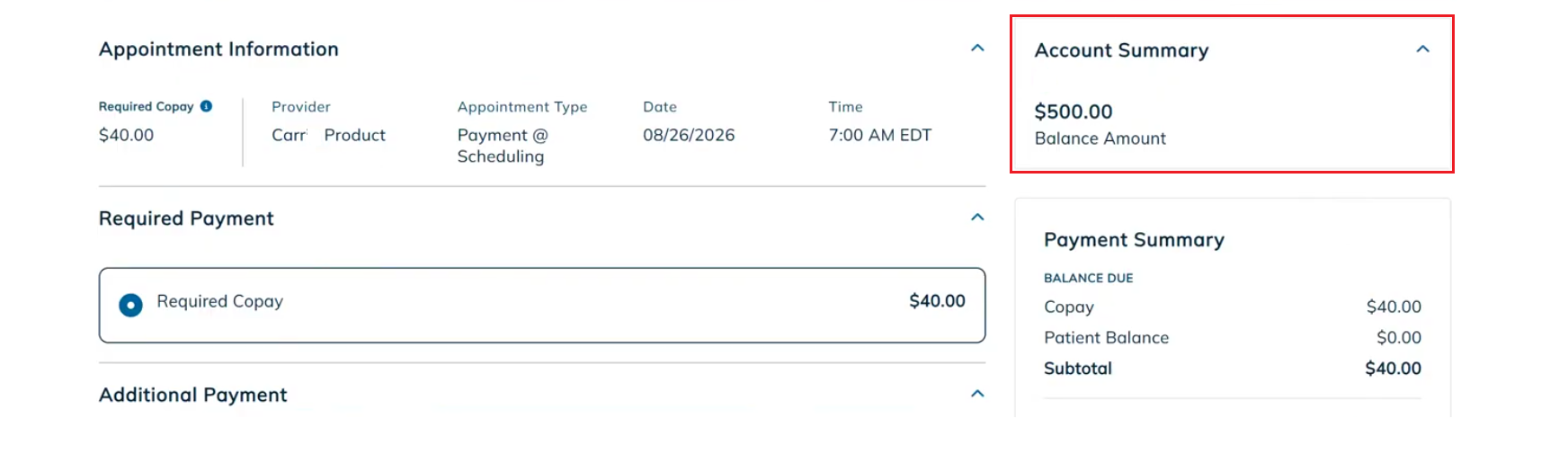Click the Required Copay $40.00 payment row
Screen dimensions: 1568x463
542,305
